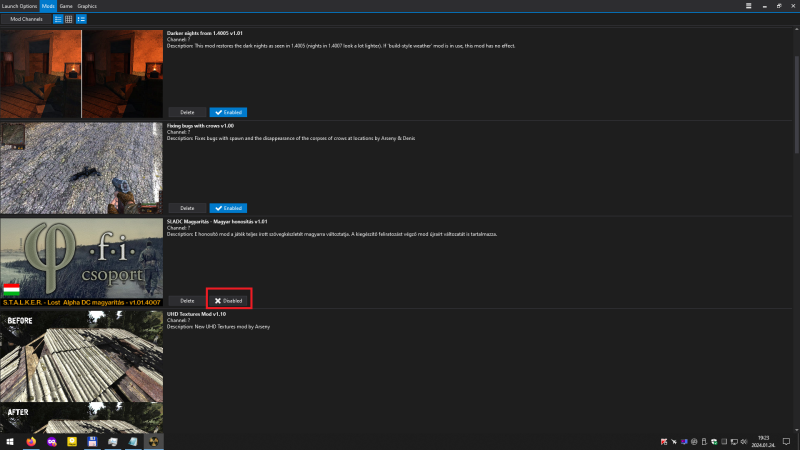Open the blue floppy disk taskbar app

pyautogui.click(x=92, y=442)
